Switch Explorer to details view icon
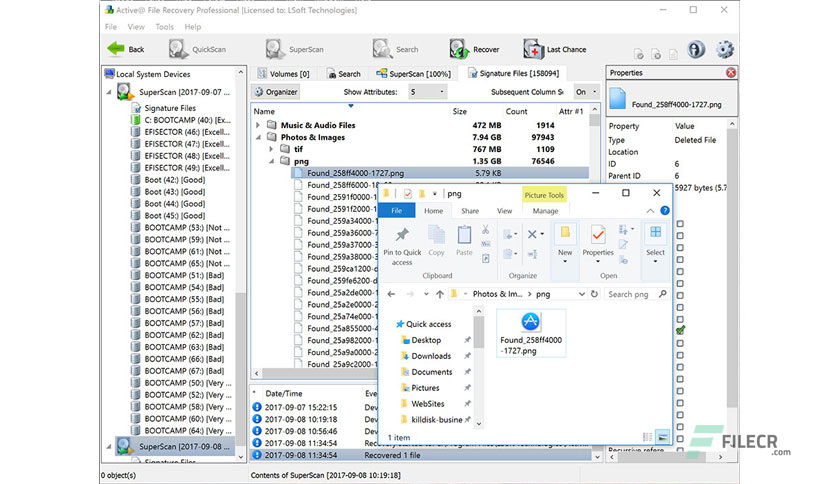Image resolution: width=836 pixels, height=484 pixels. point(648,437)
